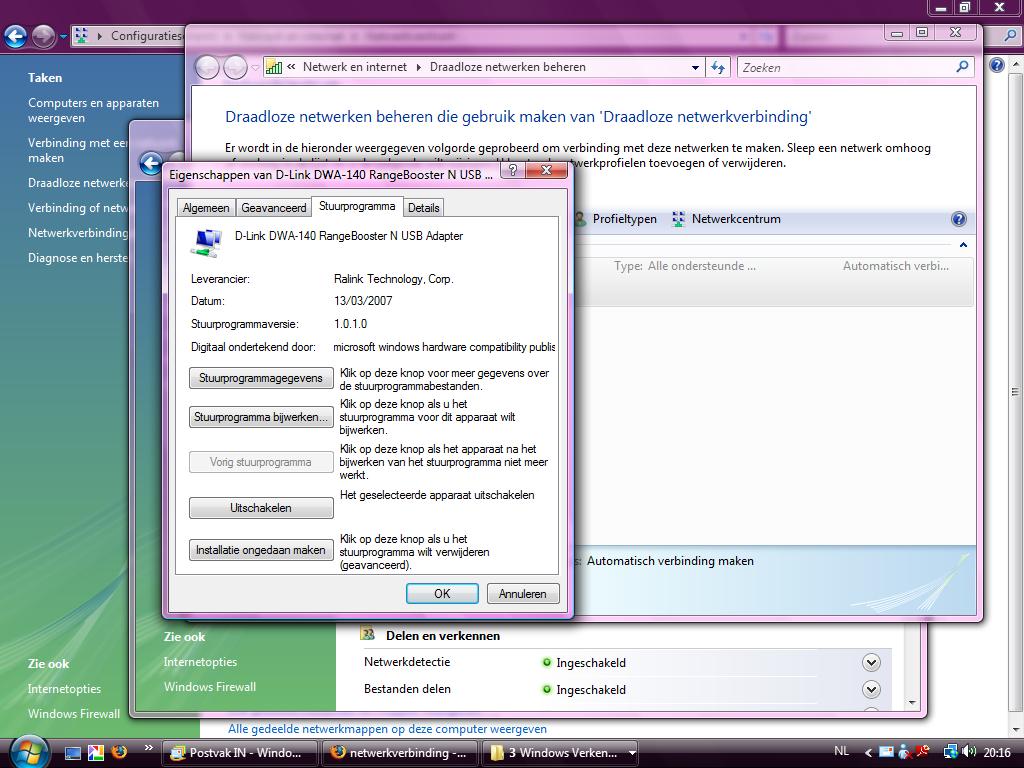Open the colorful switcher icon in quick launch
The height and width of the screenshot is (768, 1024).
(x=95, y=753)
